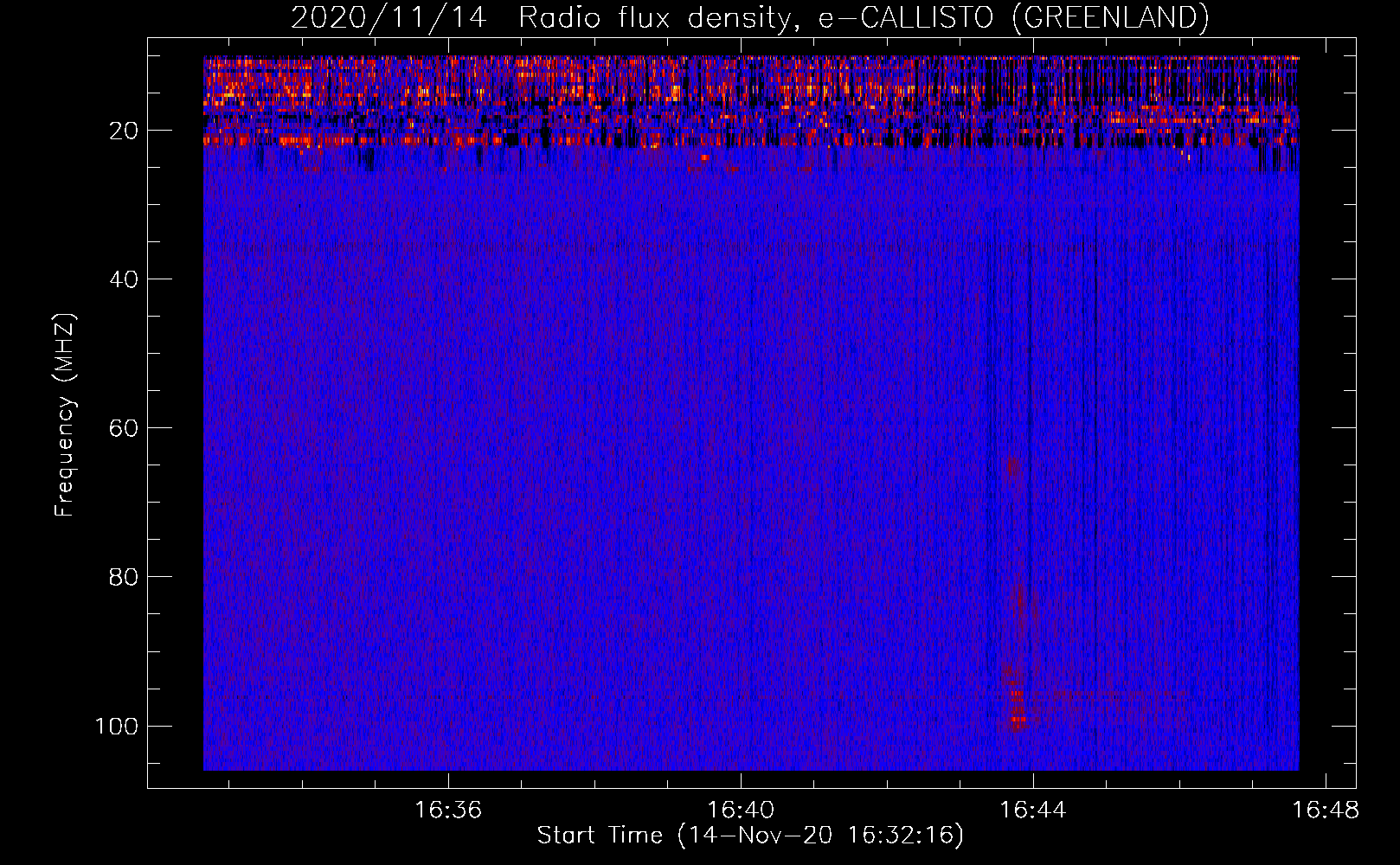Screen dimensions: 1400x865
Task: Click the 80 MHz y-axis tick label
Action: click(x=125, y=577)
